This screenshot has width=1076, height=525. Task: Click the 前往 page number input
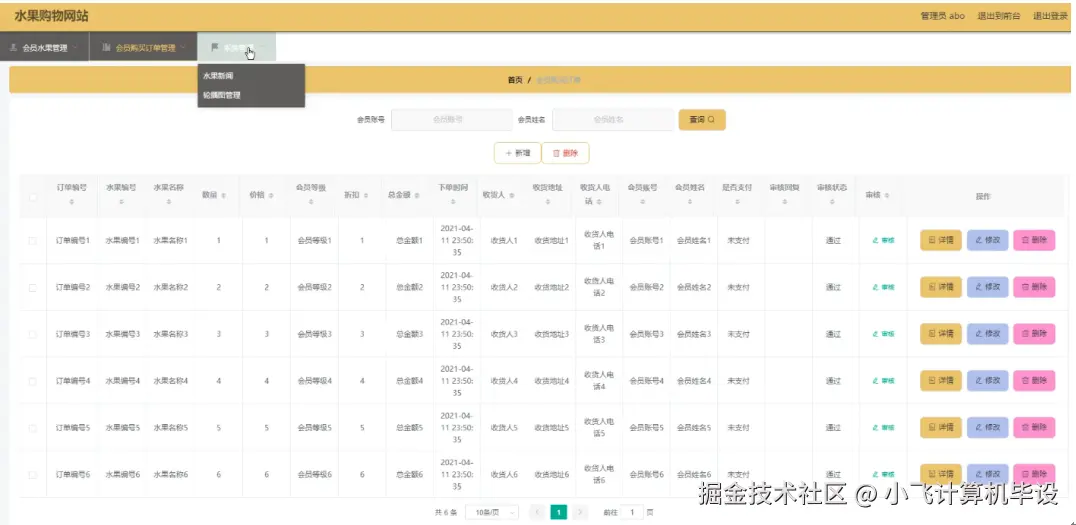click(x=632, y=512)
